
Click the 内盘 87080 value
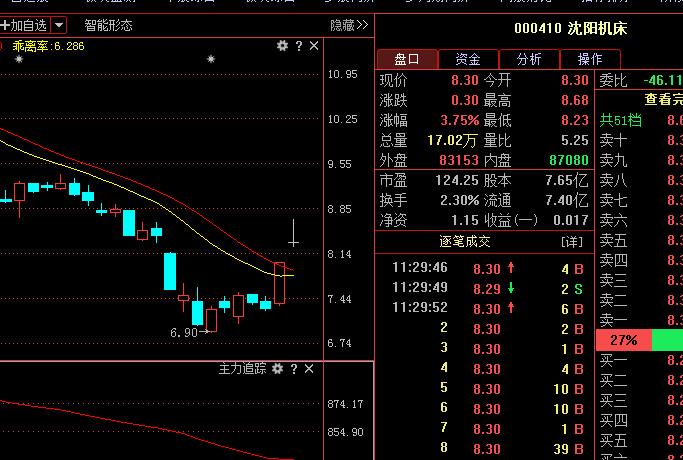click(x=569, y=160)
